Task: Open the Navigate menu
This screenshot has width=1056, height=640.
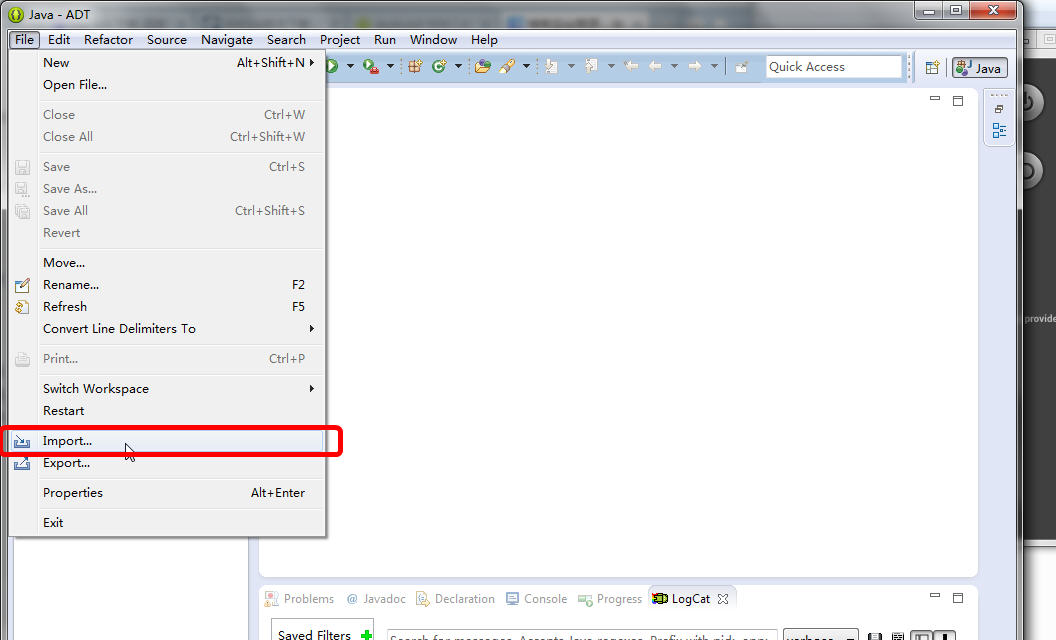Action: [x=227, y=40]
